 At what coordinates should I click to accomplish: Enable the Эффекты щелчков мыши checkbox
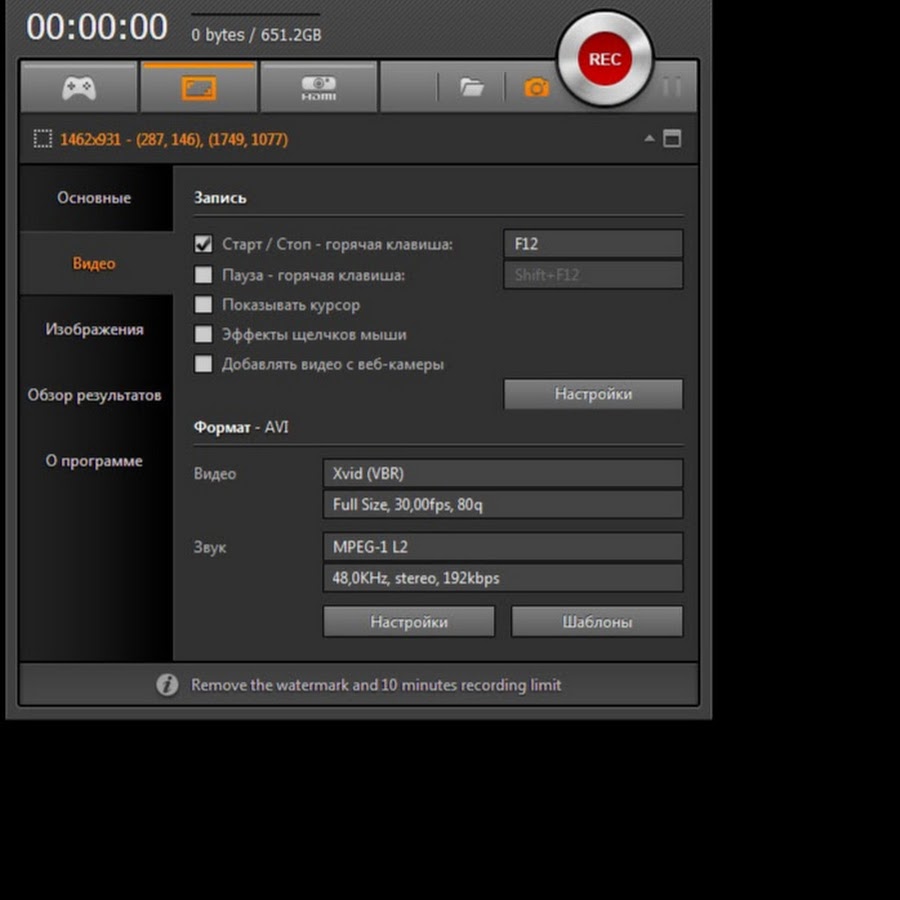click(x=204, y=334)
